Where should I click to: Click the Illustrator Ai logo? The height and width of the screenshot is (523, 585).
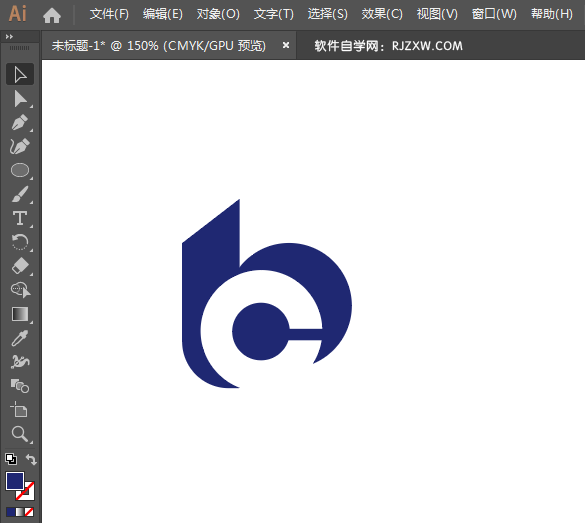coord(18,14)
